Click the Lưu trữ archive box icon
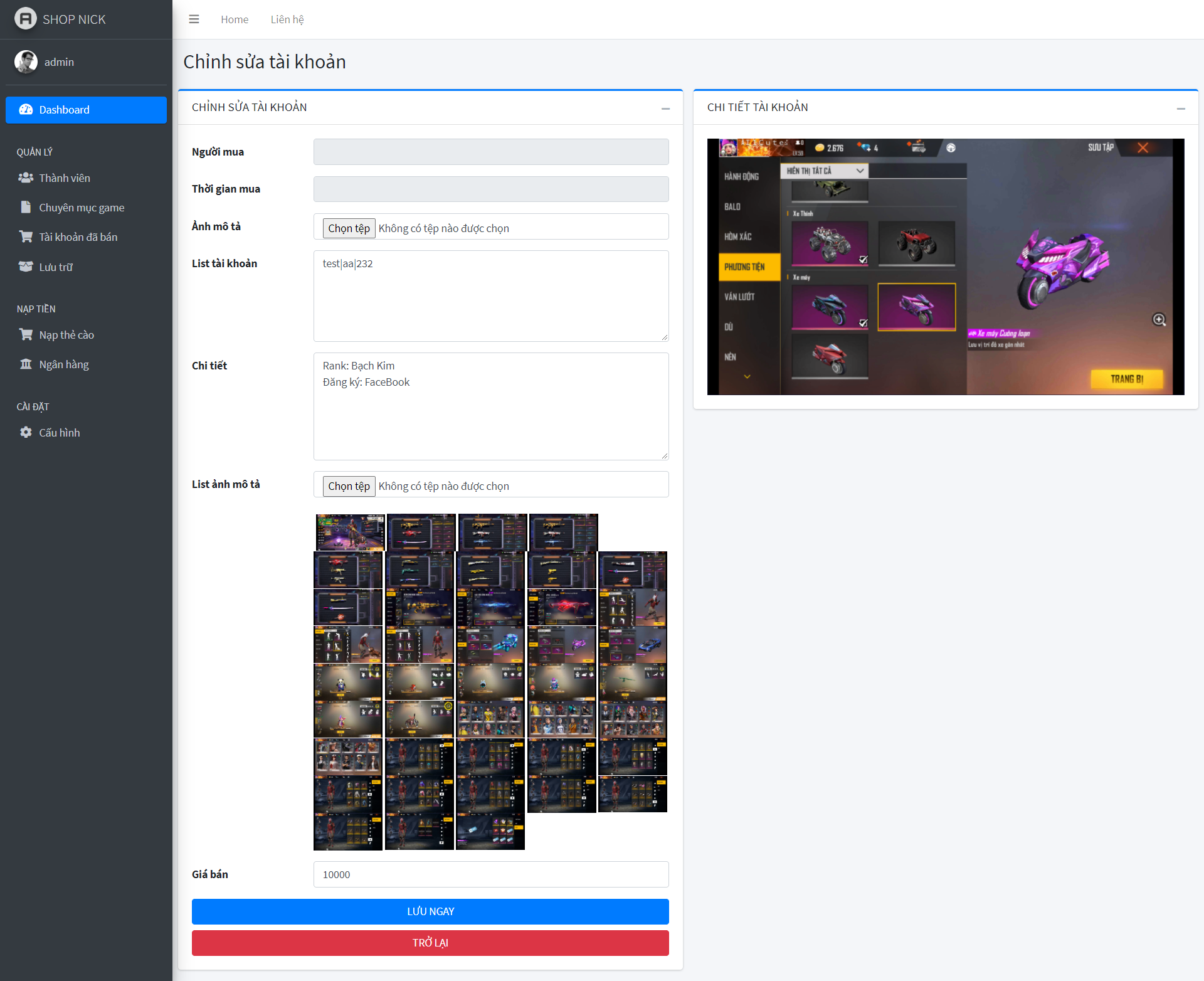The image size is (1204, 981). pyautogui.click(x=26, y=267)
